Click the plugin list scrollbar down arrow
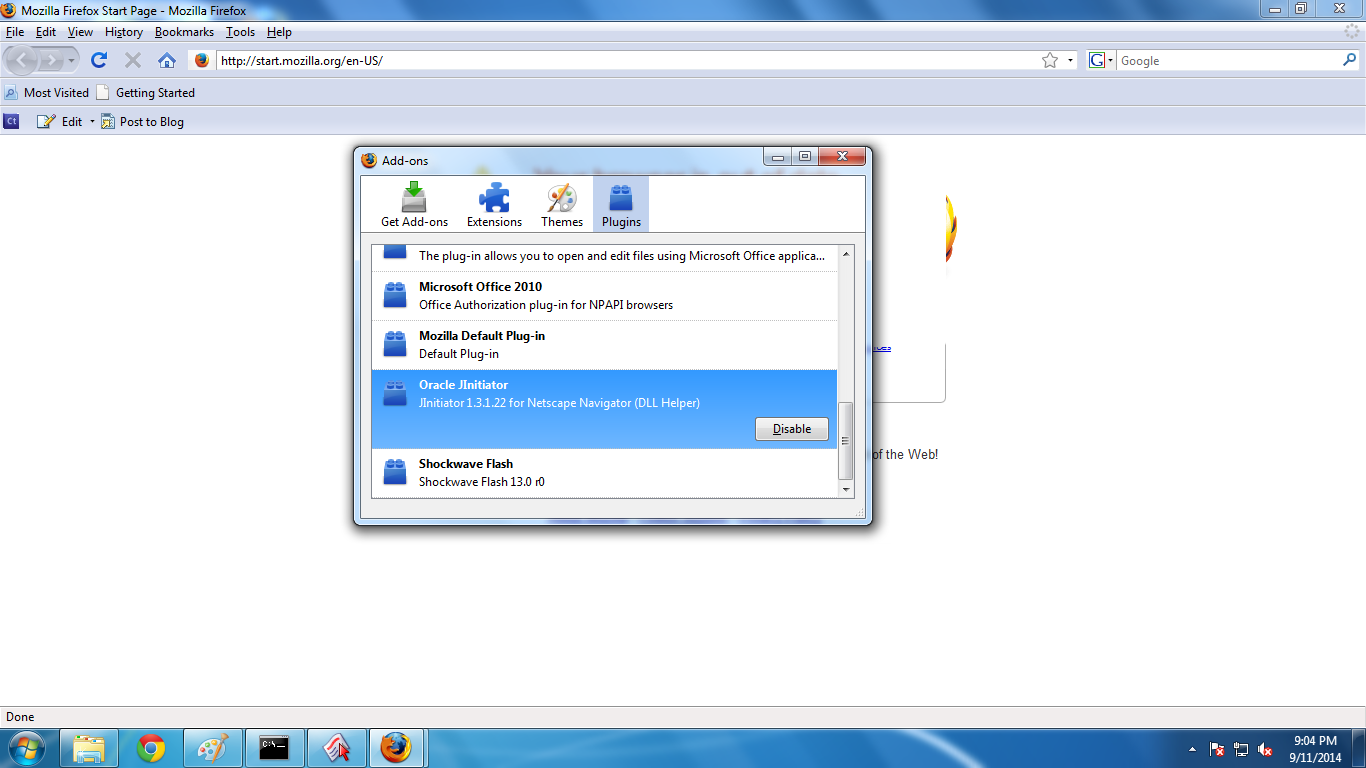 pos(847,489)
